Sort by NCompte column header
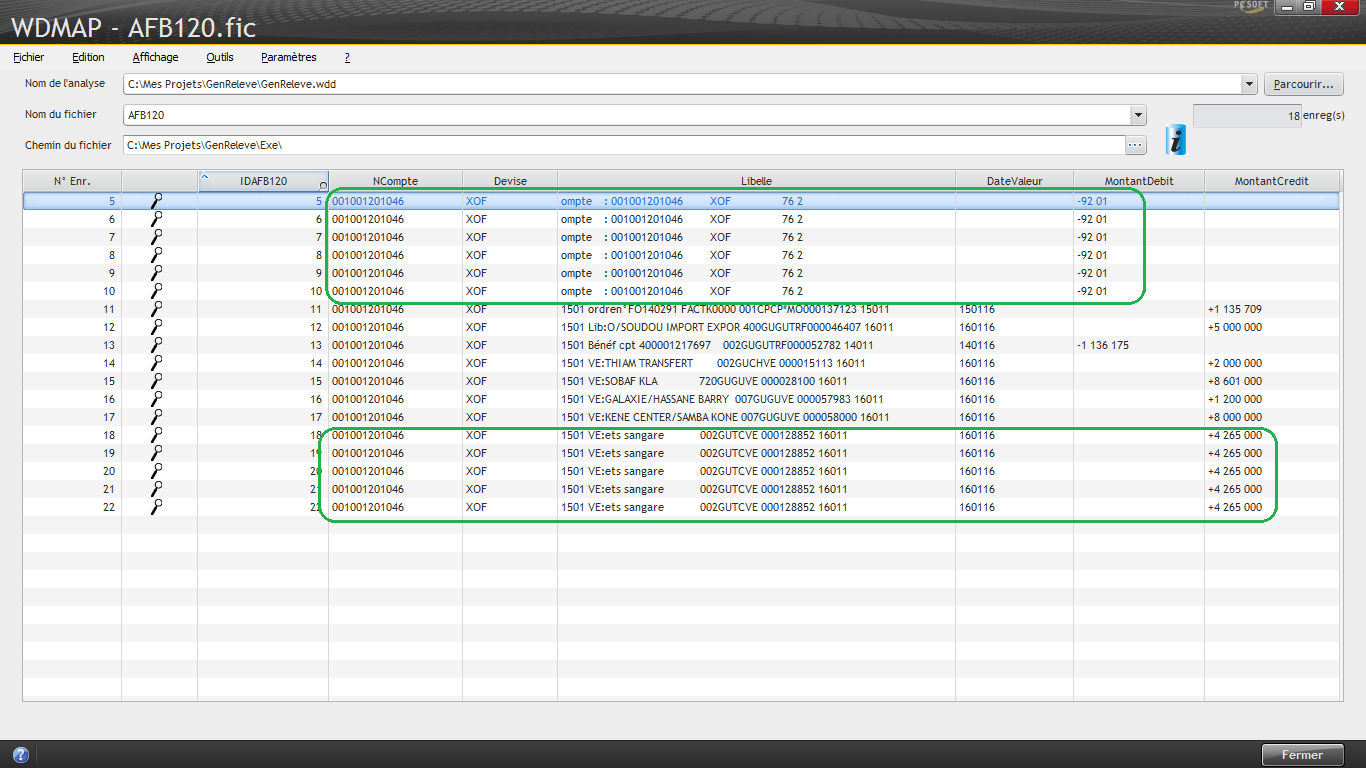 click(395, 181)
